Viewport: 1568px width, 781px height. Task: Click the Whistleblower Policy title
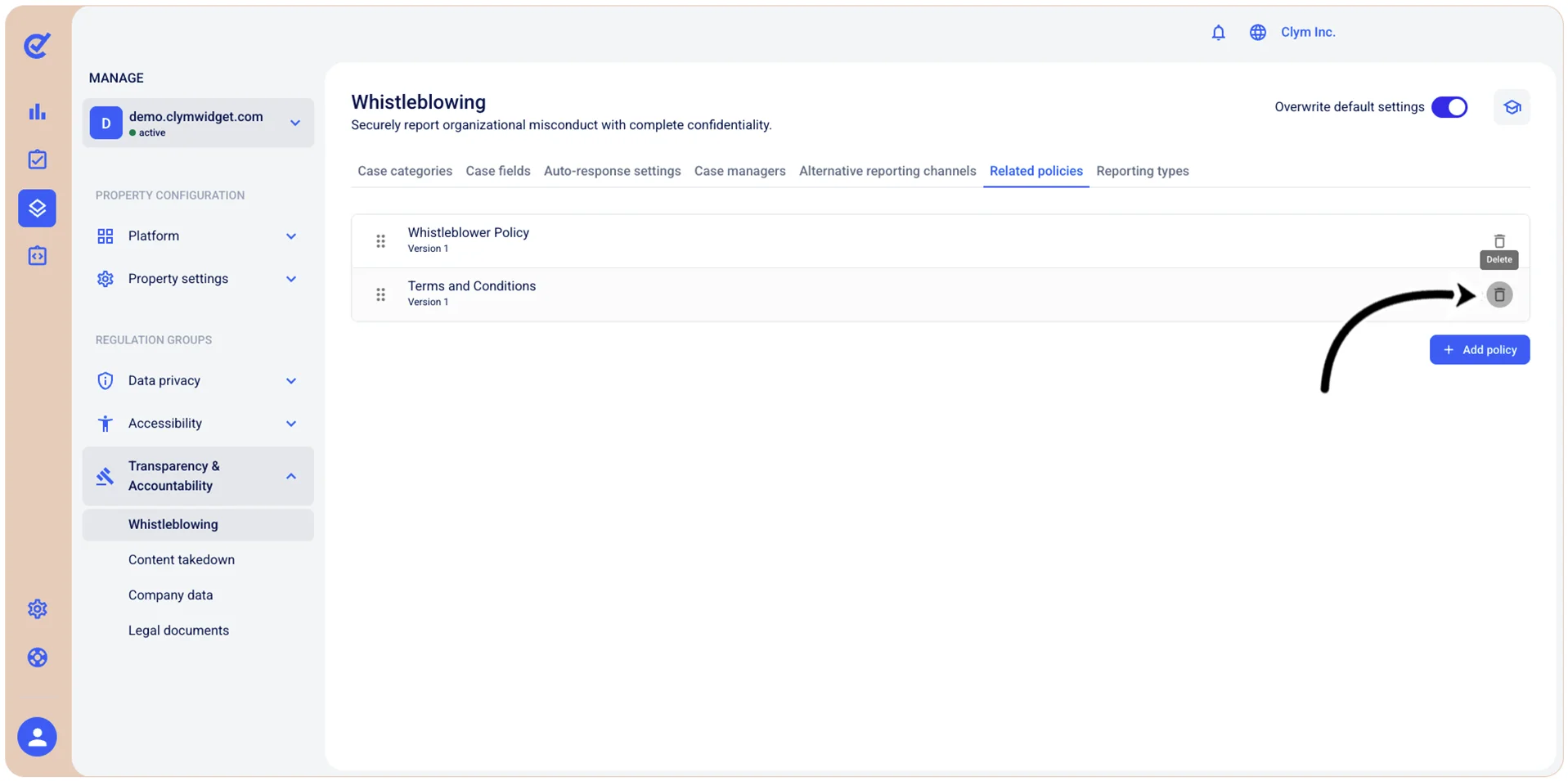pos(468,233)
